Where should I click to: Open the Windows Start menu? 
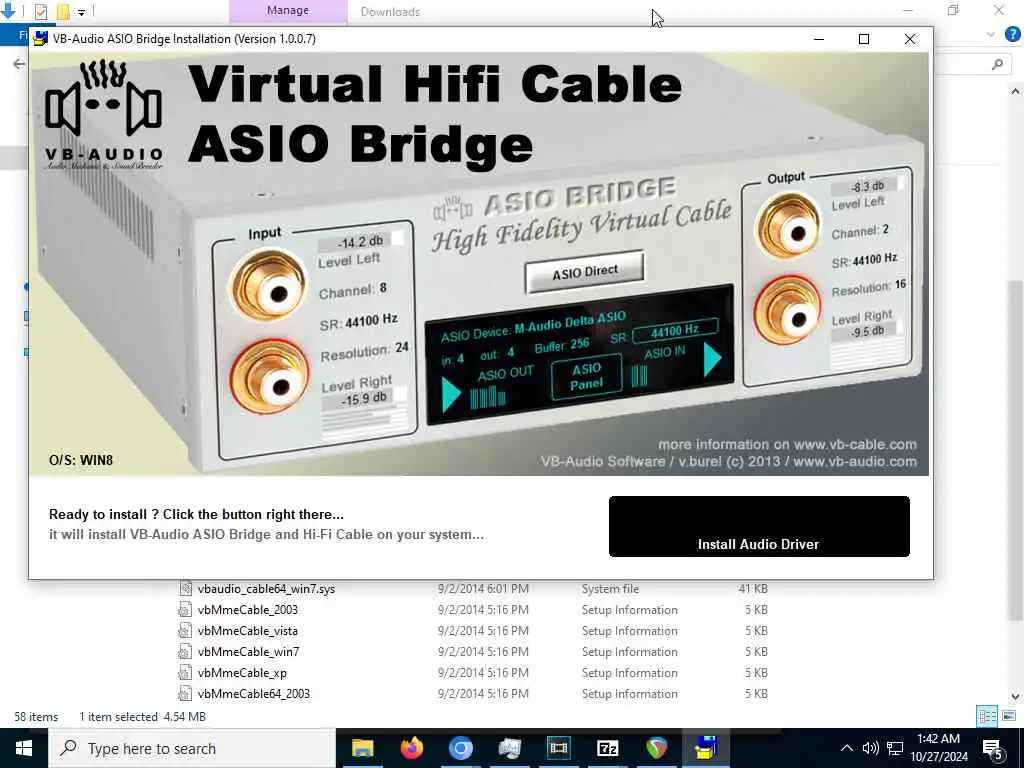24,748
